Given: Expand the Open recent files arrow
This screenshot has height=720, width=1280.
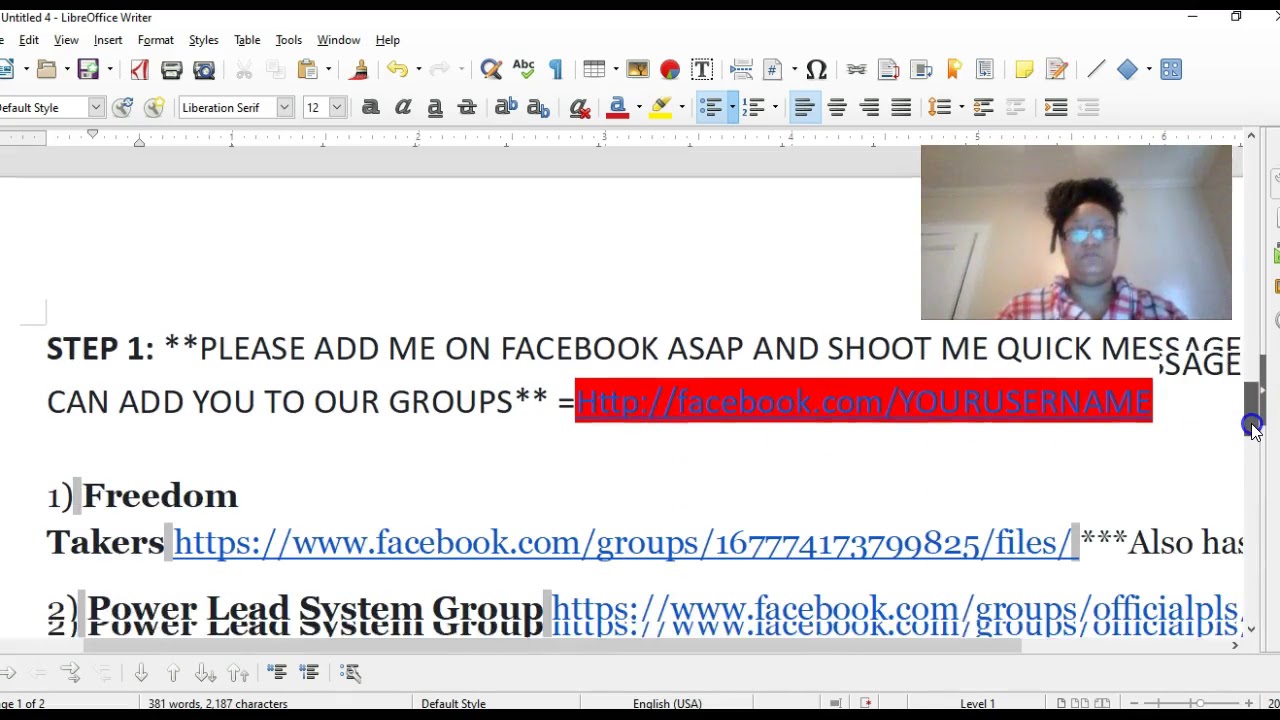Looking at the screenshot, I should pos(67,69).
